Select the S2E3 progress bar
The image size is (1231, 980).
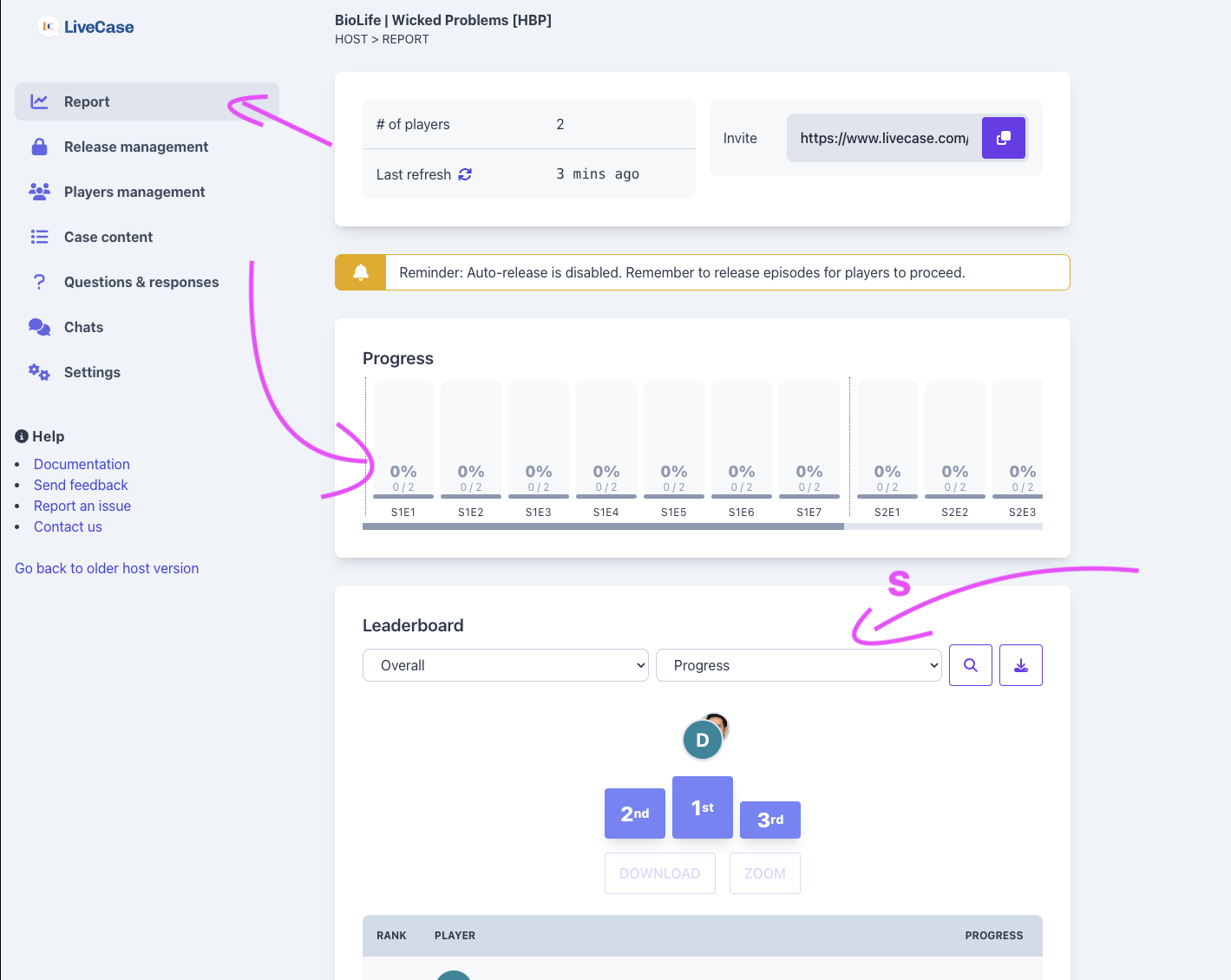[1018, 440]
